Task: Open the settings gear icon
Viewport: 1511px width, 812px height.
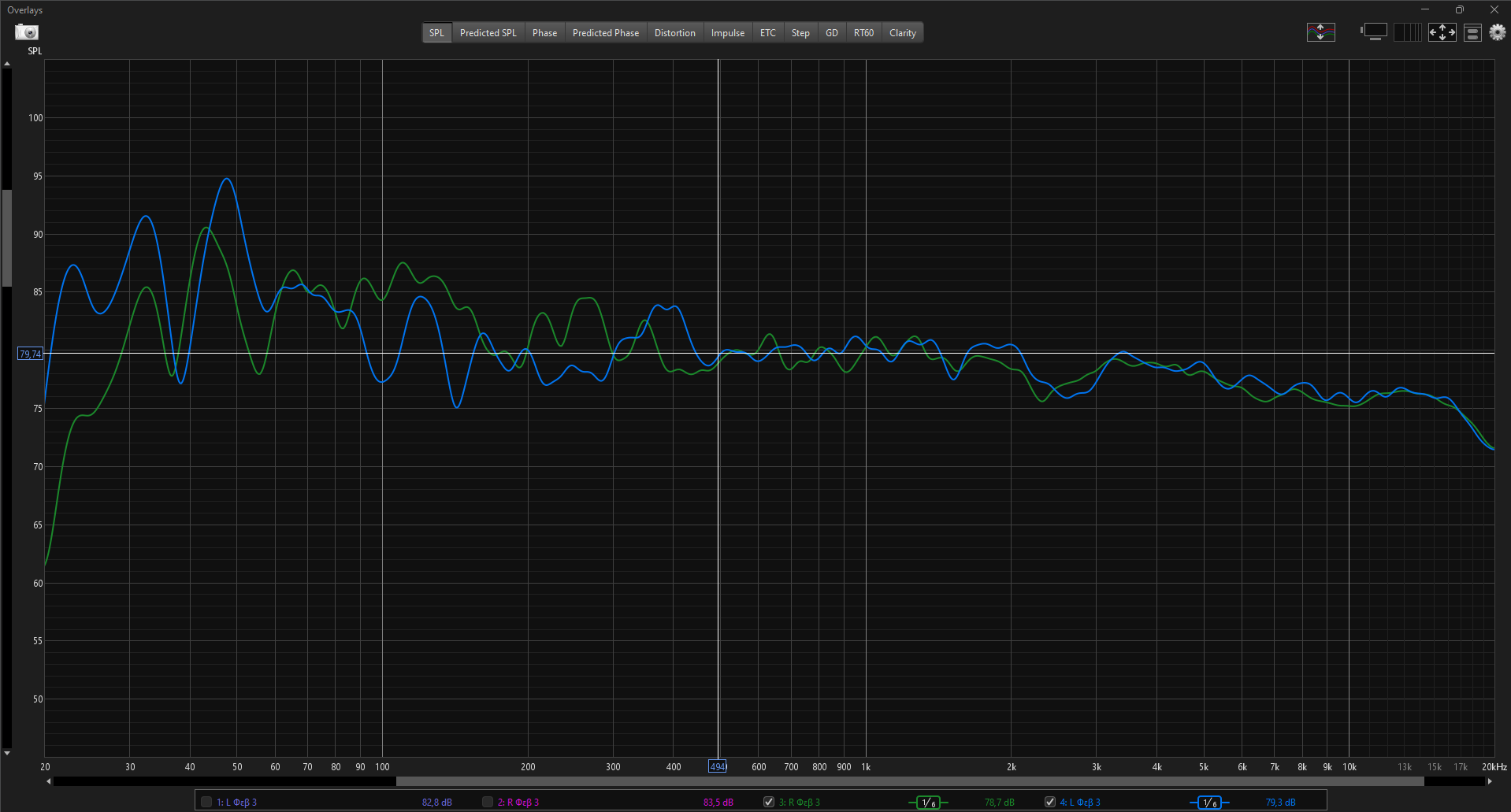Action: click(x=1497, y=32)
